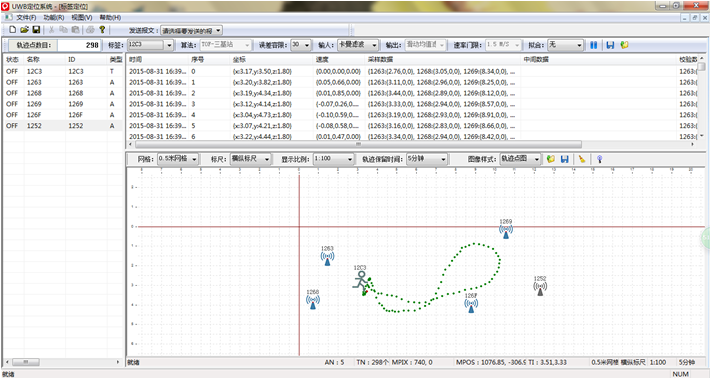The width and height of the screenshot is (711, 379).
Task: Select the data row with 序号 3
Action: 413,104
